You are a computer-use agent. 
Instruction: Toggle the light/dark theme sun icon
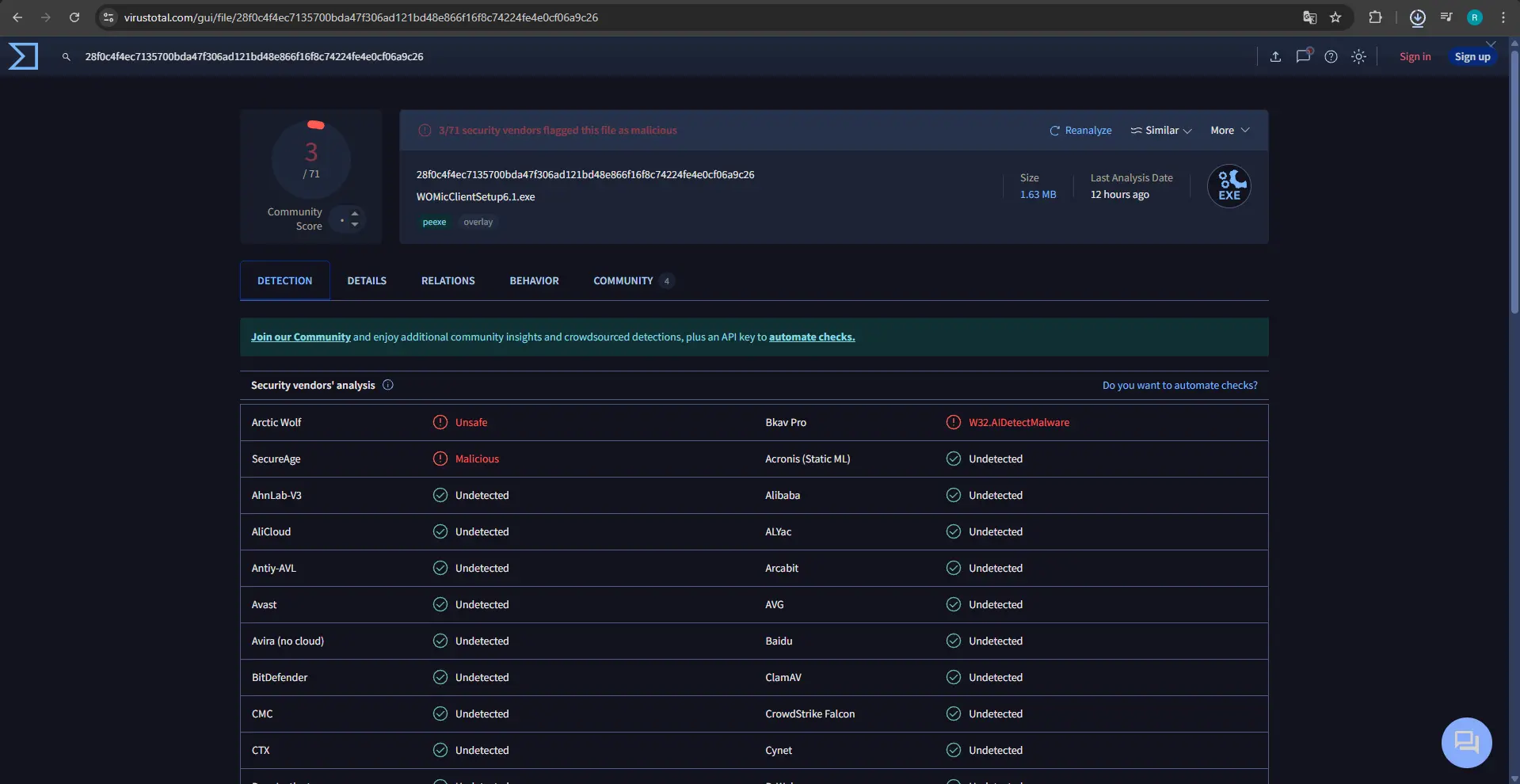point(1358,56)
